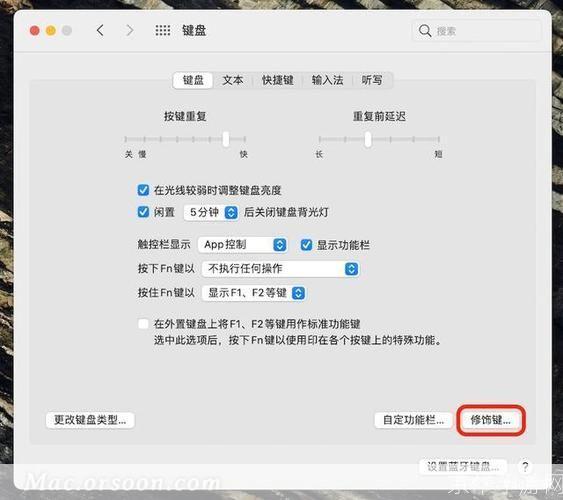Open help with question mark button
The height and width of the screenshot is (500, 563).
pyautogui.click(x=525, y=467)
